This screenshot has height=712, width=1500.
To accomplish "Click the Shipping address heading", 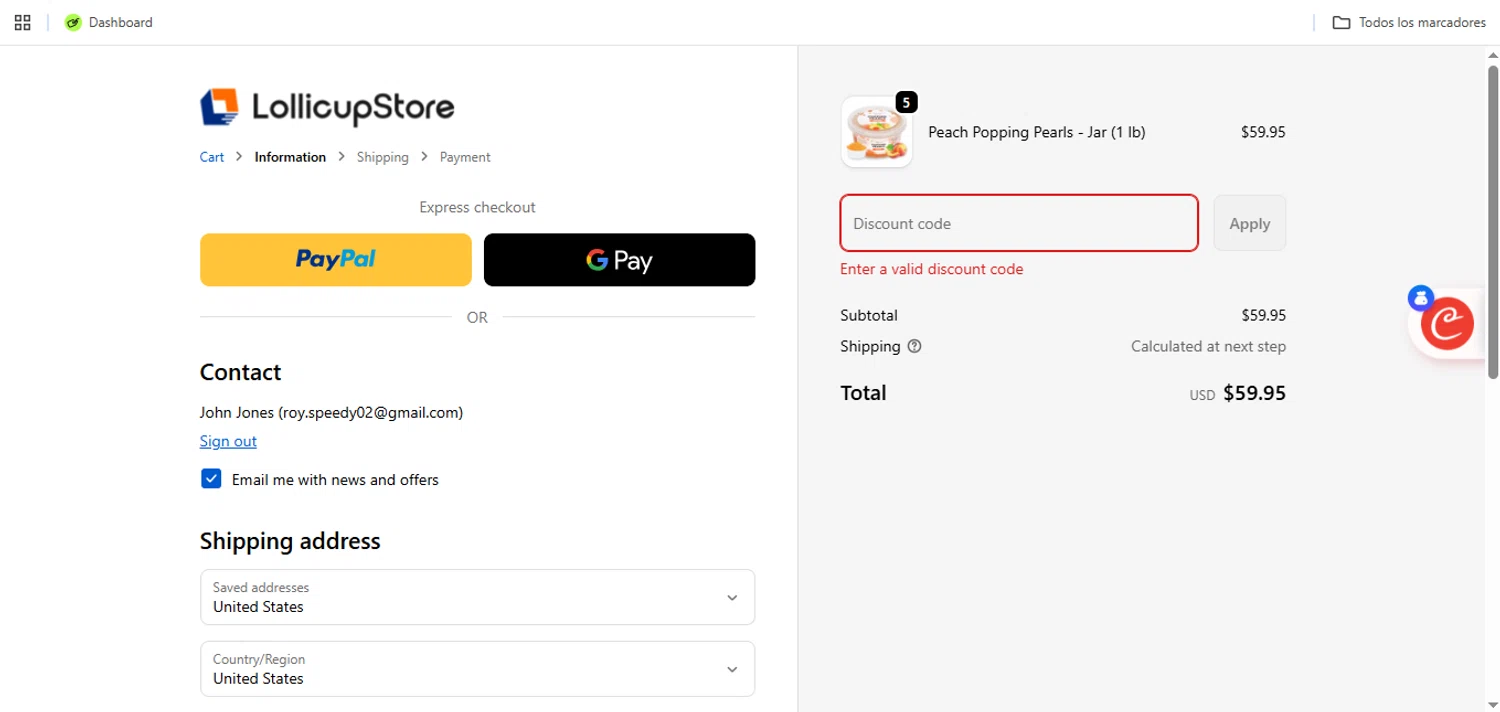I will tap(290, 541).
